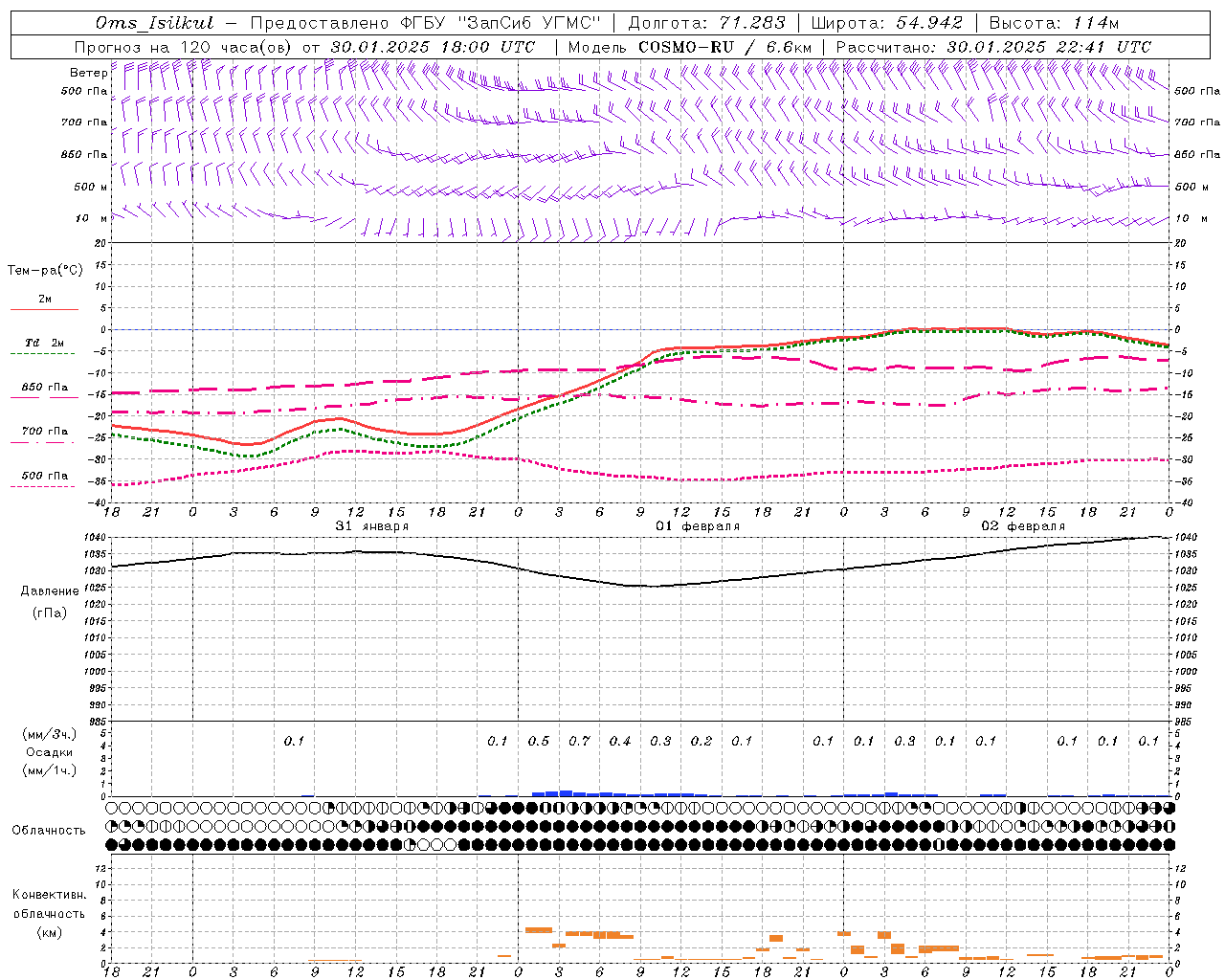Select the (мм/3ч.) unit label
Screen dimensions: 1225x980
50,734
